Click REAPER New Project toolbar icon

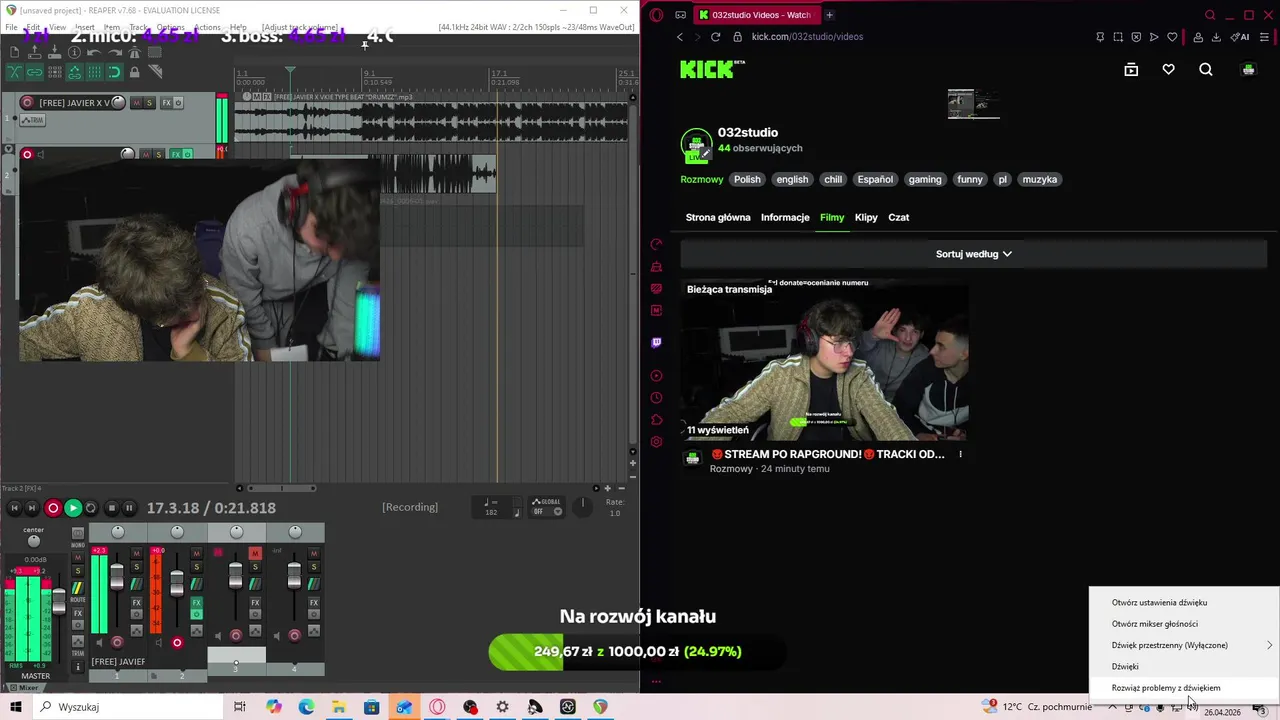click(14, 52)
